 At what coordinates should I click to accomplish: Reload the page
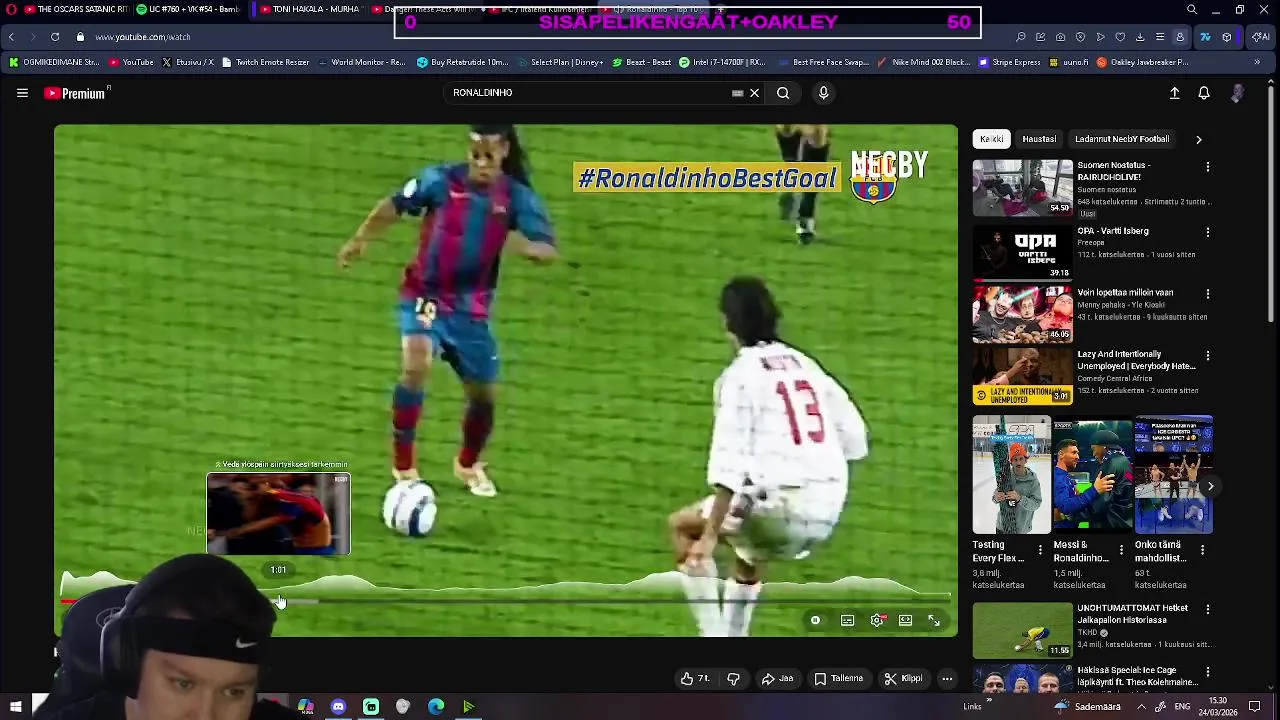point(54,37)
